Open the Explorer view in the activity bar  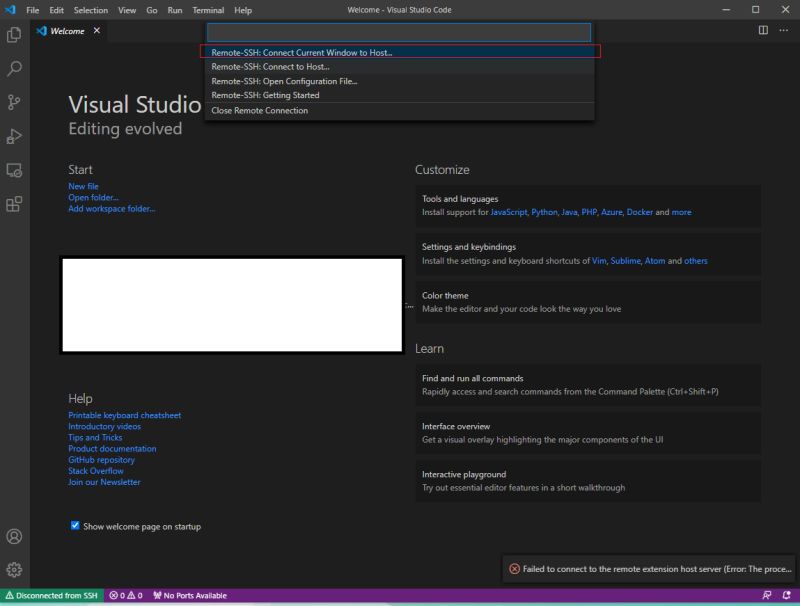pos(13,34)
